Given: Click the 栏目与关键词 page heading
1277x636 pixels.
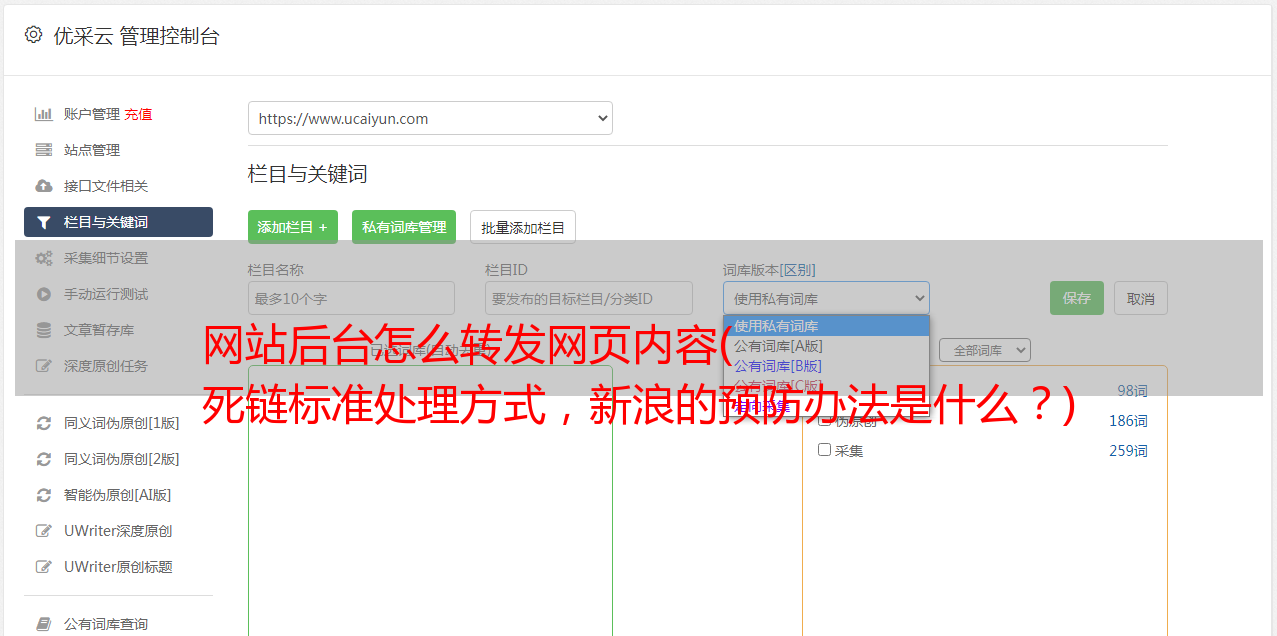Looking at the screenshot, I should coord(308,174).
